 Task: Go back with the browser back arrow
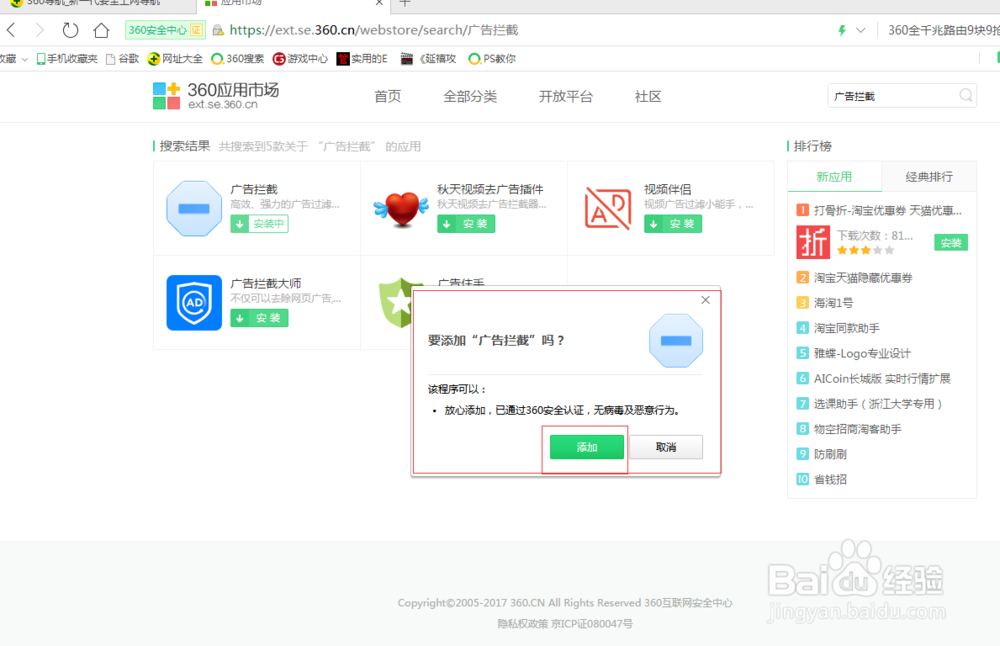coord(11,29)
